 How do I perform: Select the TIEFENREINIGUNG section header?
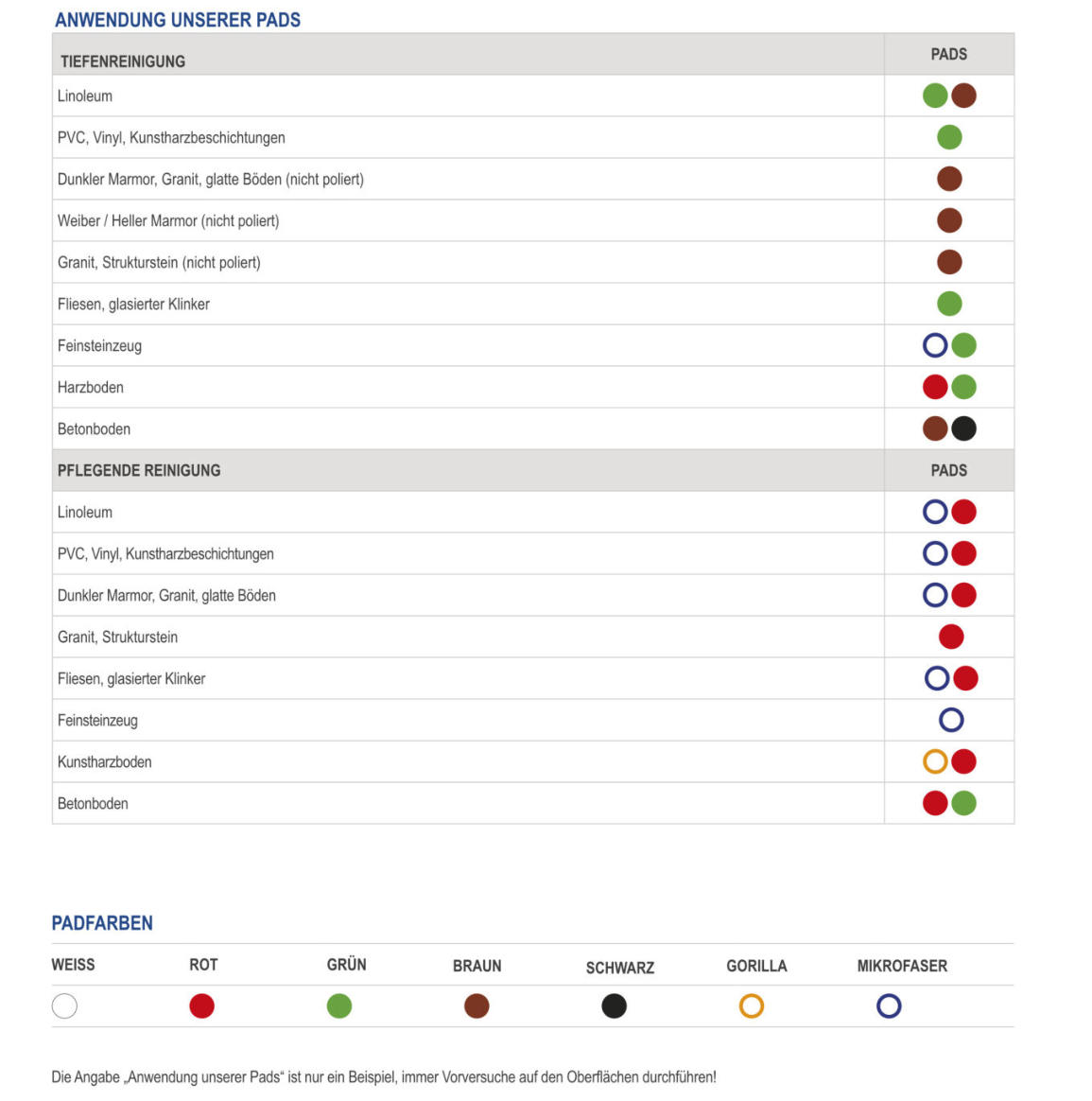123,61
